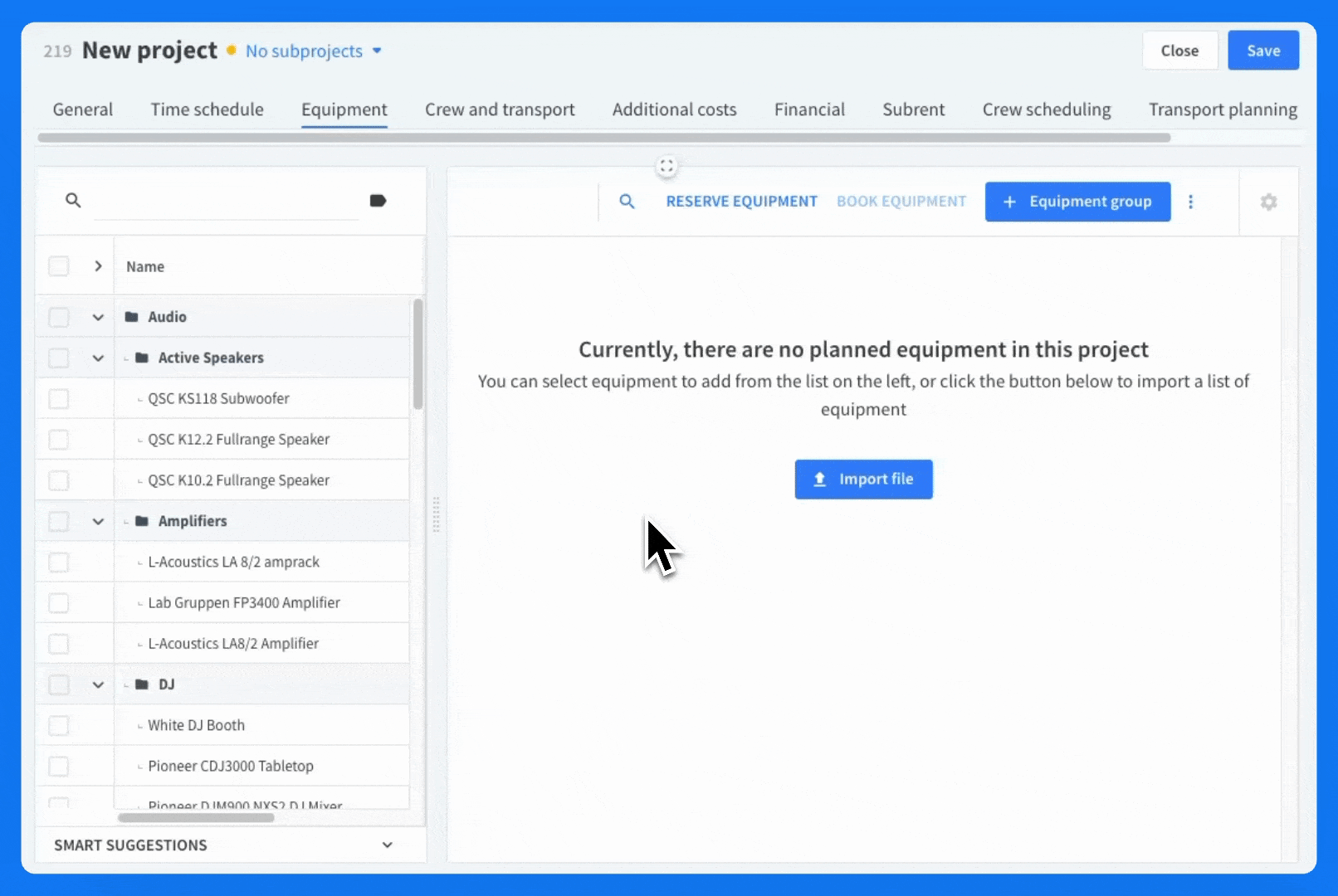Open the gear settings for equipment view

1268,202
